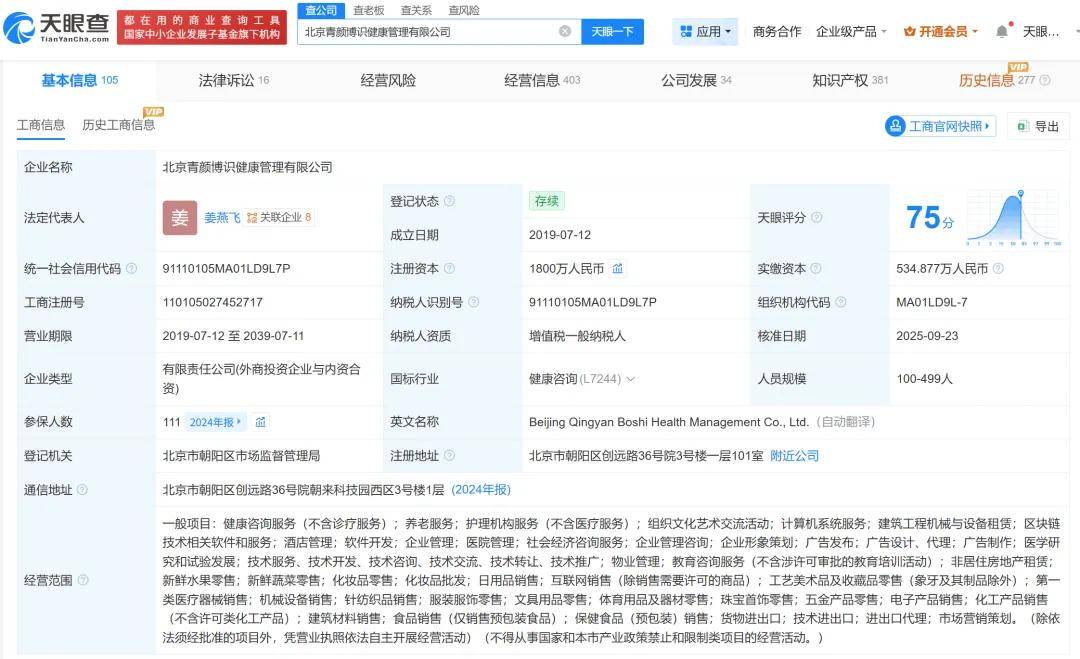
Task: Click help icon next to 经营范围
Action: coord(83,580)
